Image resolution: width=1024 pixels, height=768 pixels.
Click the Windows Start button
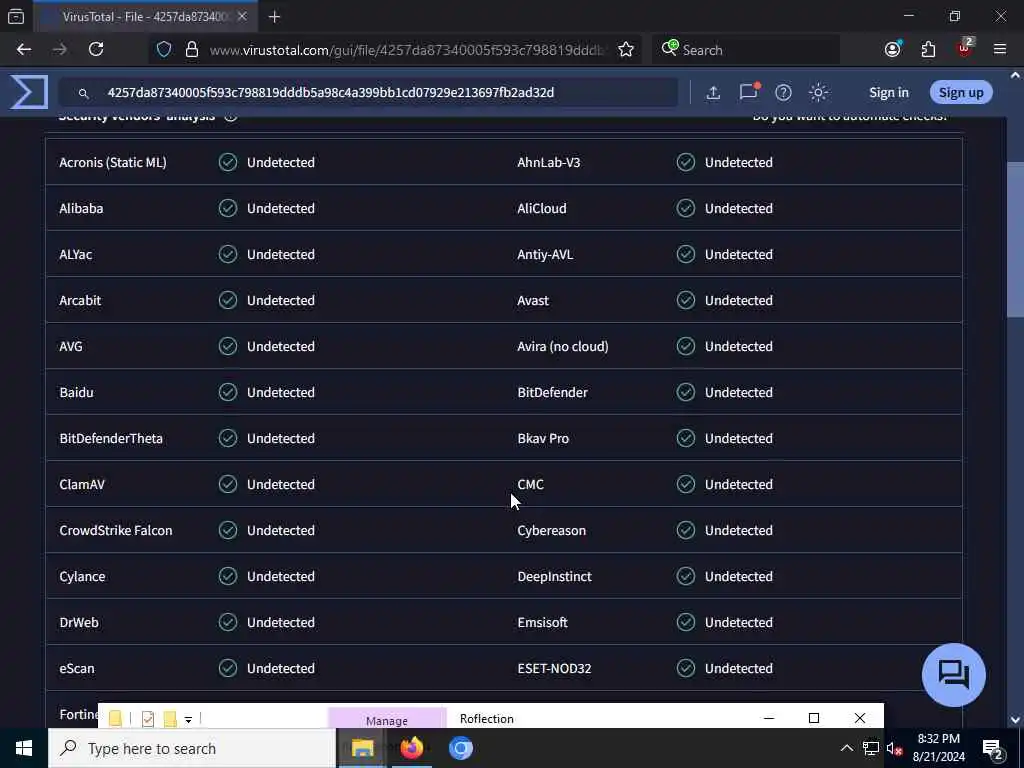coord(24,748)
